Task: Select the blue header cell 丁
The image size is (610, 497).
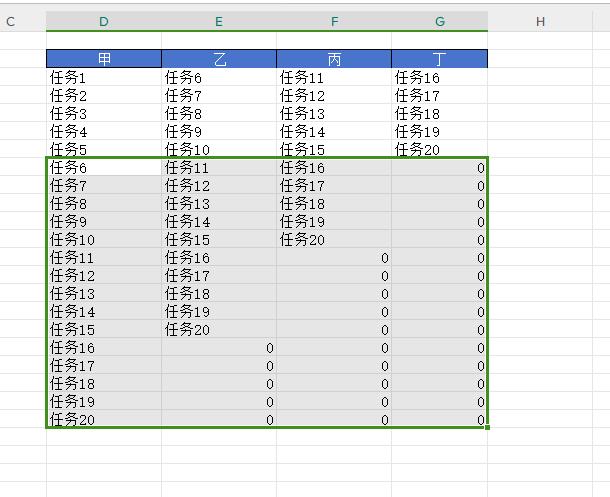Action: [x=440, y=59]
